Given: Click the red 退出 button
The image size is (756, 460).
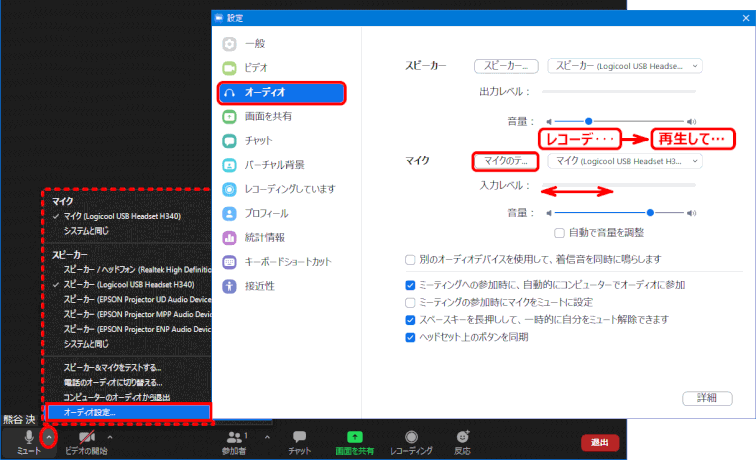Looking at the screenshot, I should (x=600, y=442).
